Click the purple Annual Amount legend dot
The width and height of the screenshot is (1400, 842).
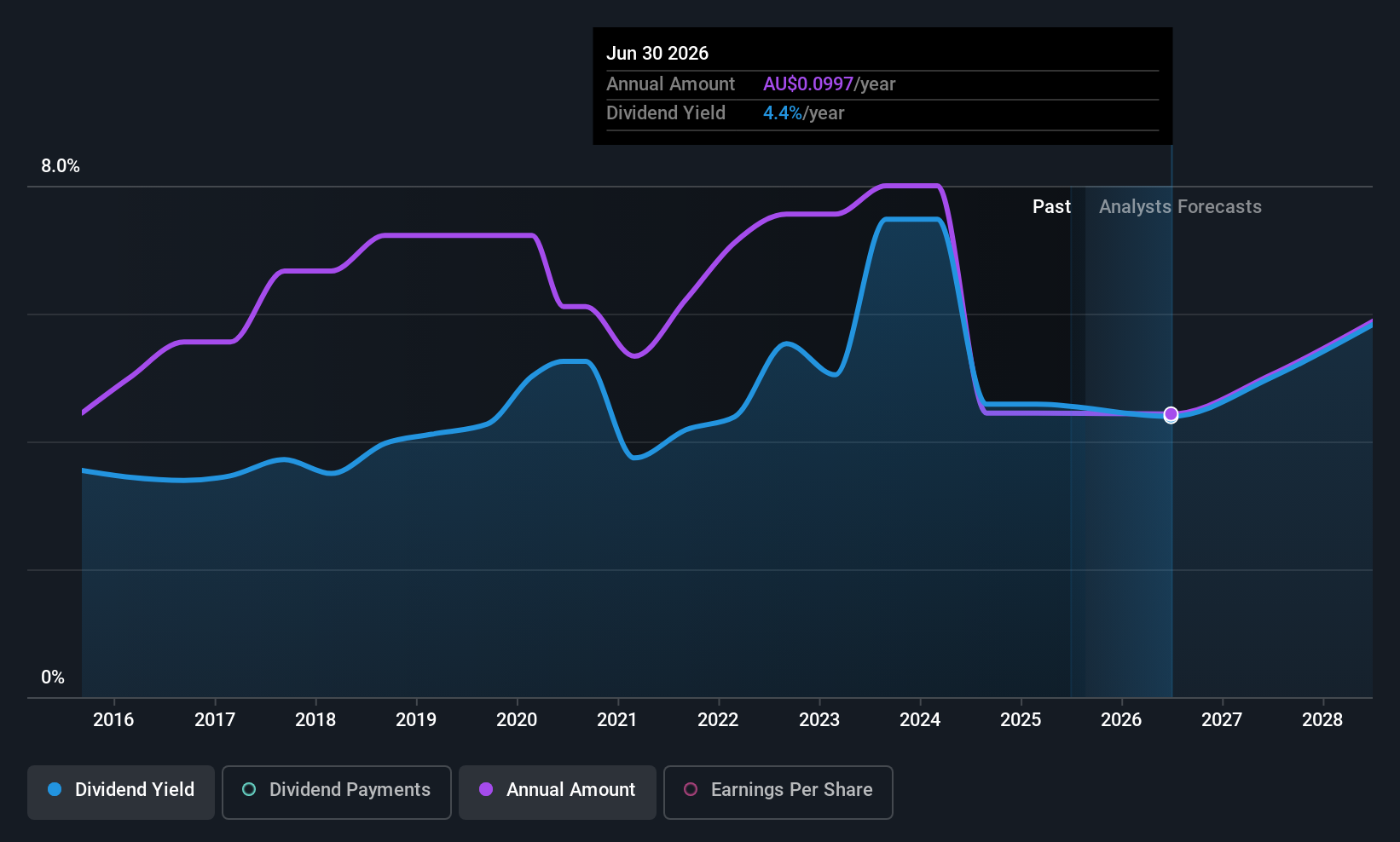(x=486, y=789)
